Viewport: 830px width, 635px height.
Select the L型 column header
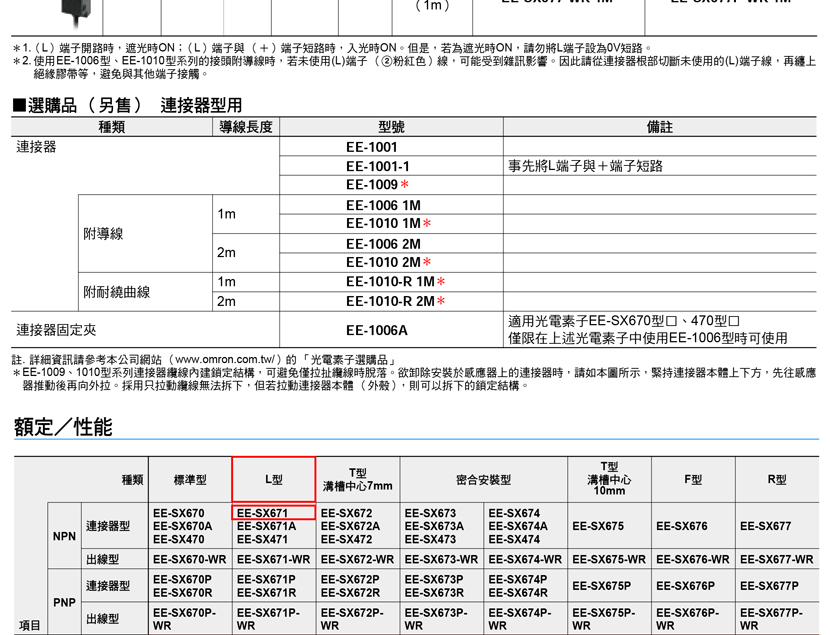(274, 480)
